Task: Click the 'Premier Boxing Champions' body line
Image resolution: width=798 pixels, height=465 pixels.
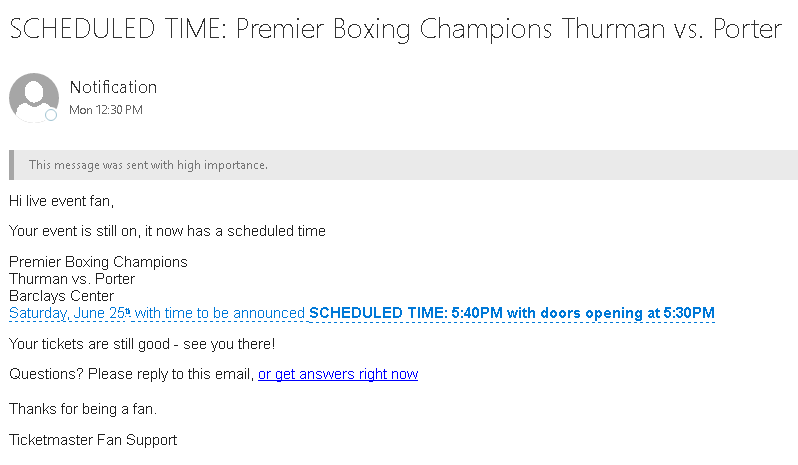Action: tap(98, 262)
